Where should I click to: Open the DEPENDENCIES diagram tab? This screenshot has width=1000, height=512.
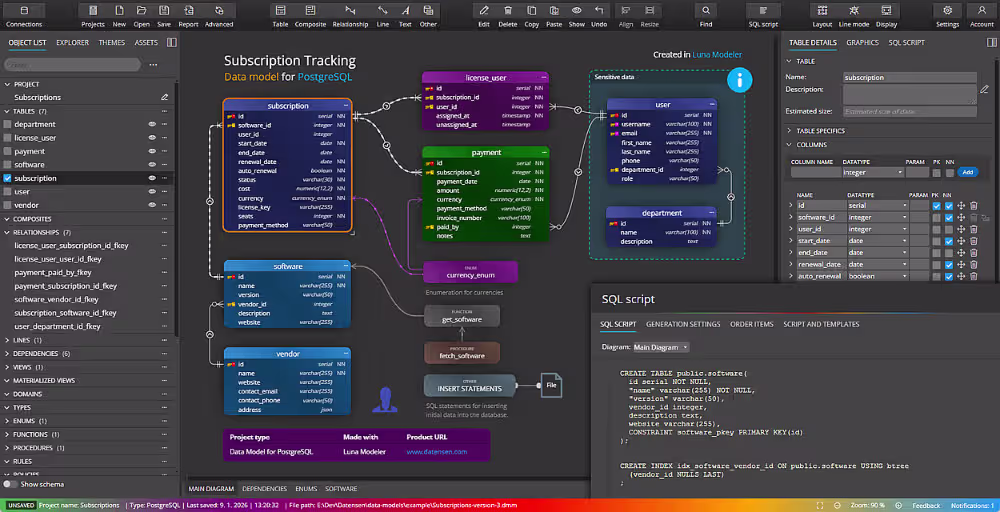coord(265,488)
